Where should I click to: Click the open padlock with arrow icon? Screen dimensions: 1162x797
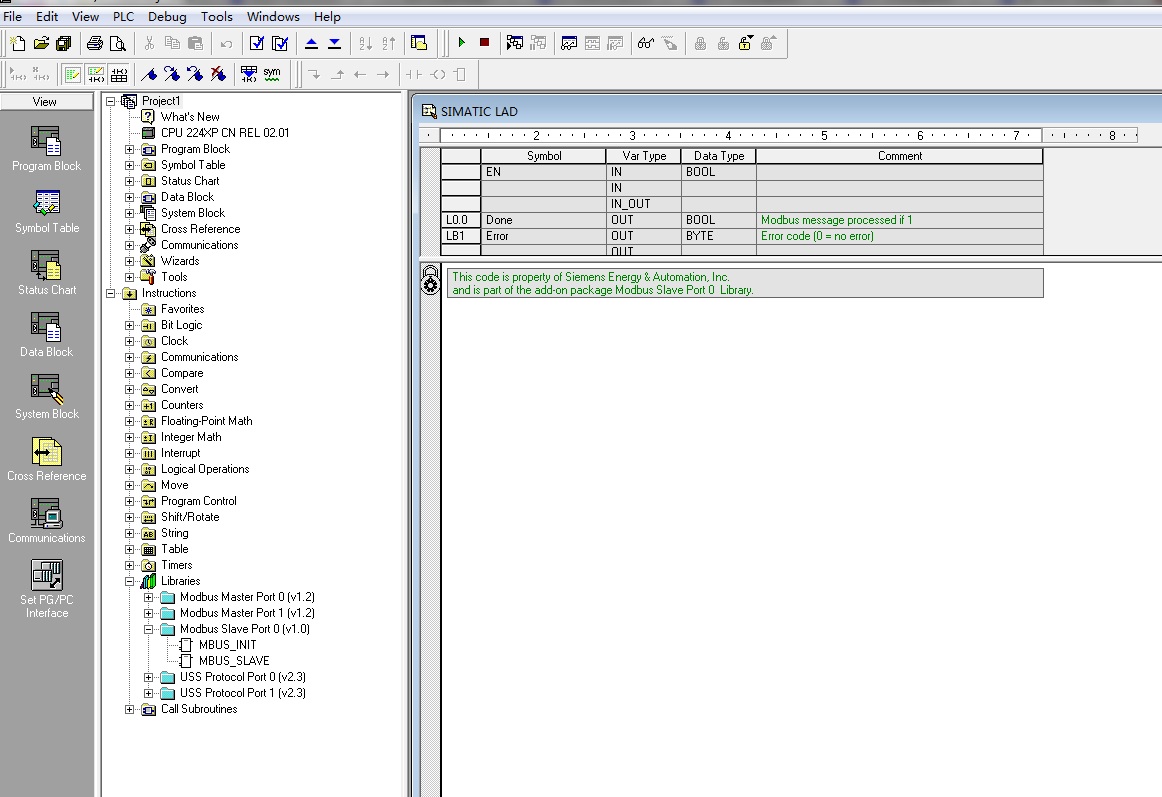pyautogui.click(x=746, y=44)
